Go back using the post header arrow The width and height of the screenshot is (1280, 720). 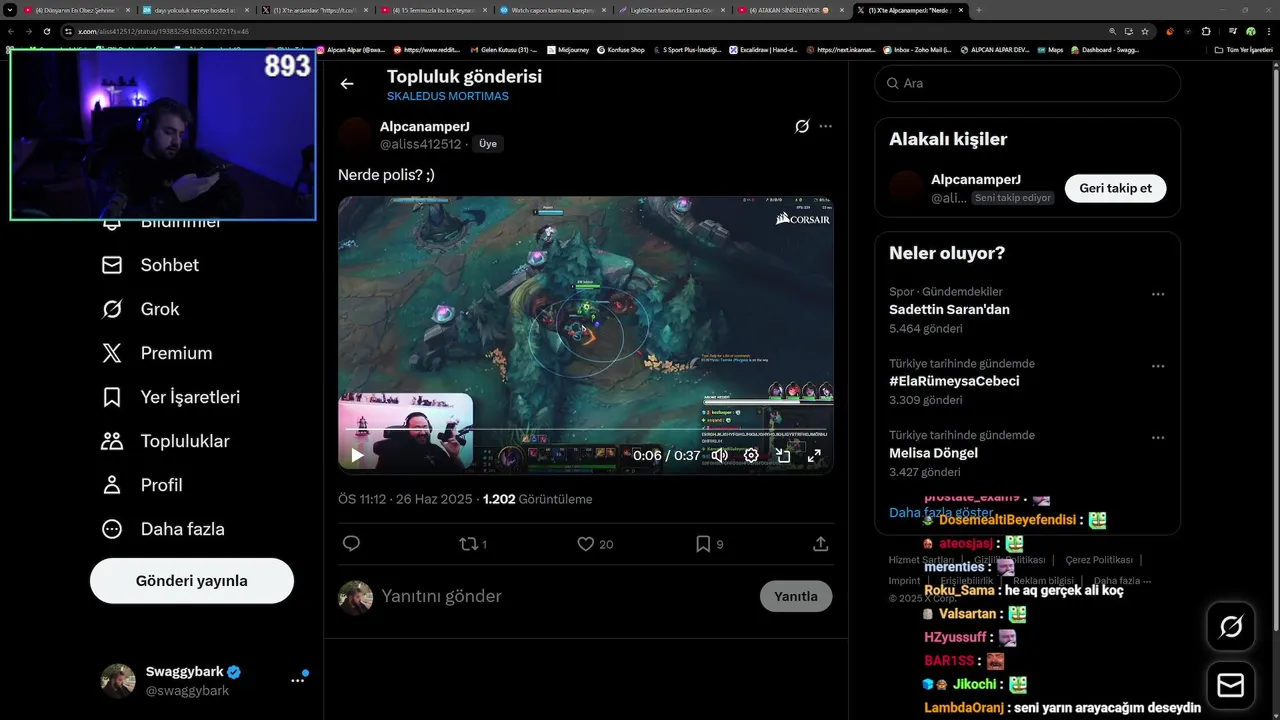pos(347,84)
